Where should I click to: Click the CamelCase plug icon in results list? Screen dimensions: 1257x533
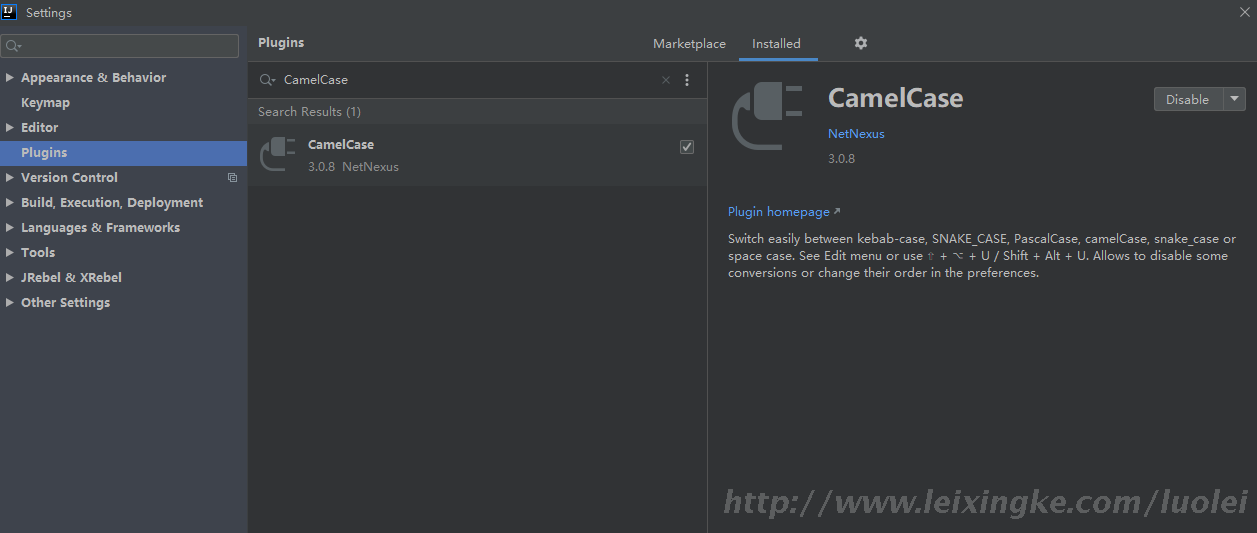(x=277, y=155)
